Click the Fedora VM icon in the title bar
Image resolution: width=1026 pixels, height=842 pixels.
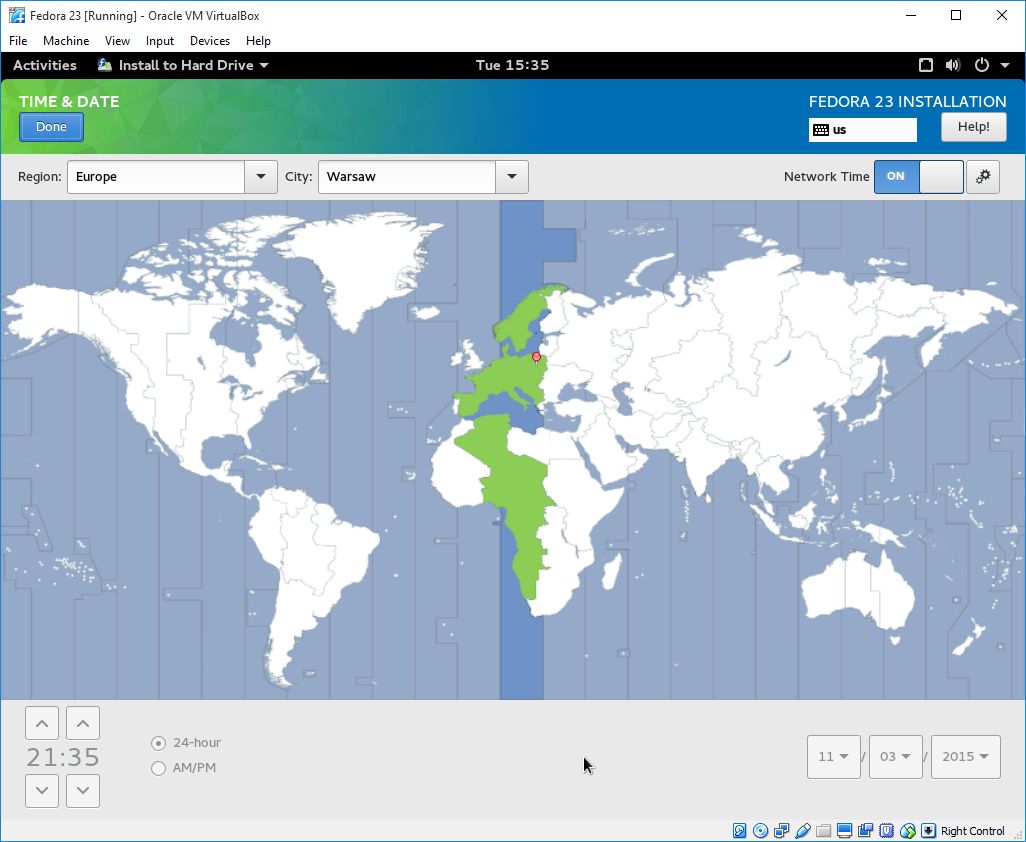coord(16,15)
